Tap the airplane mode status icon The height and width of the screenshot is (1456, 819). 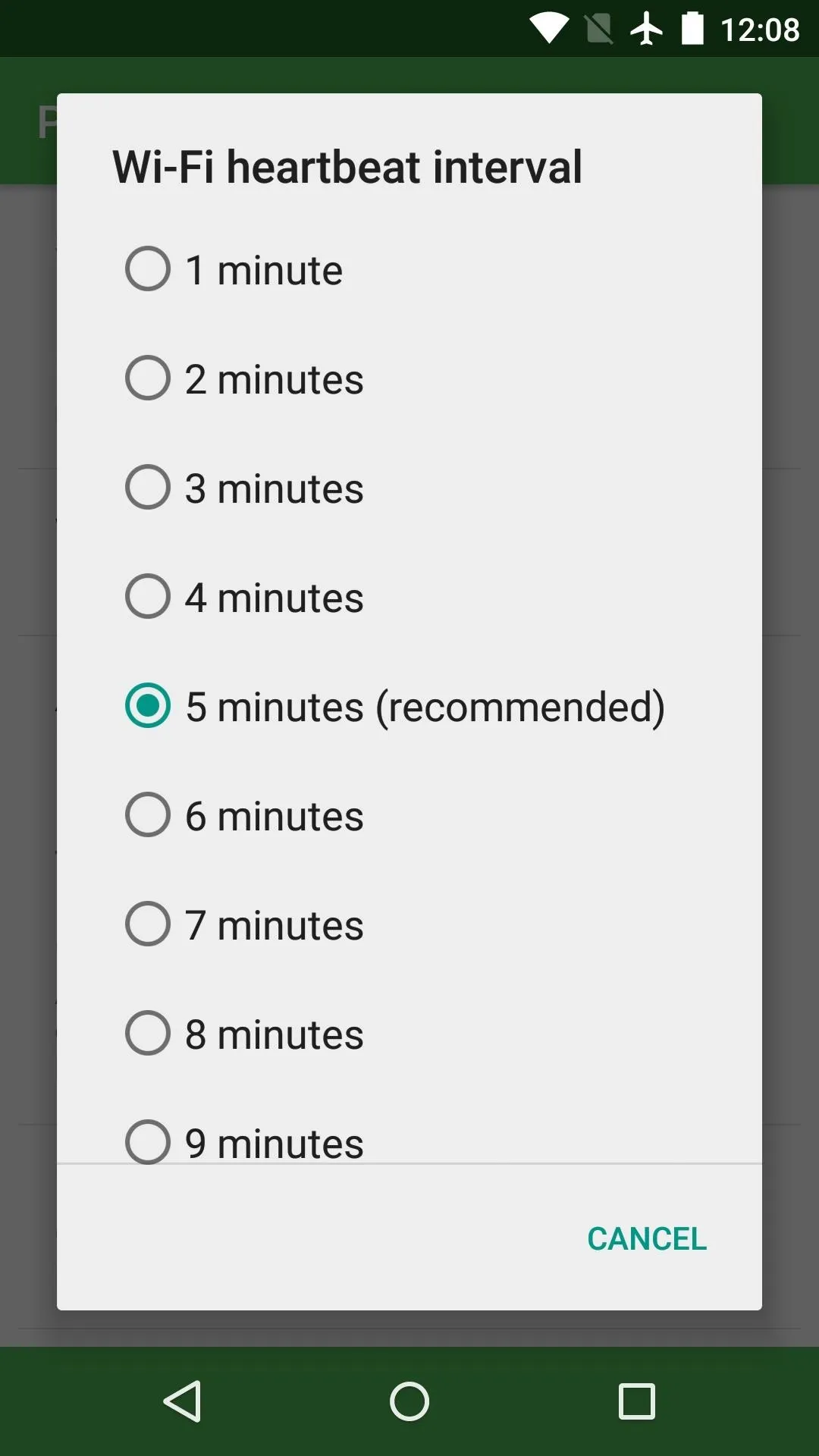(x=646, y=29)
